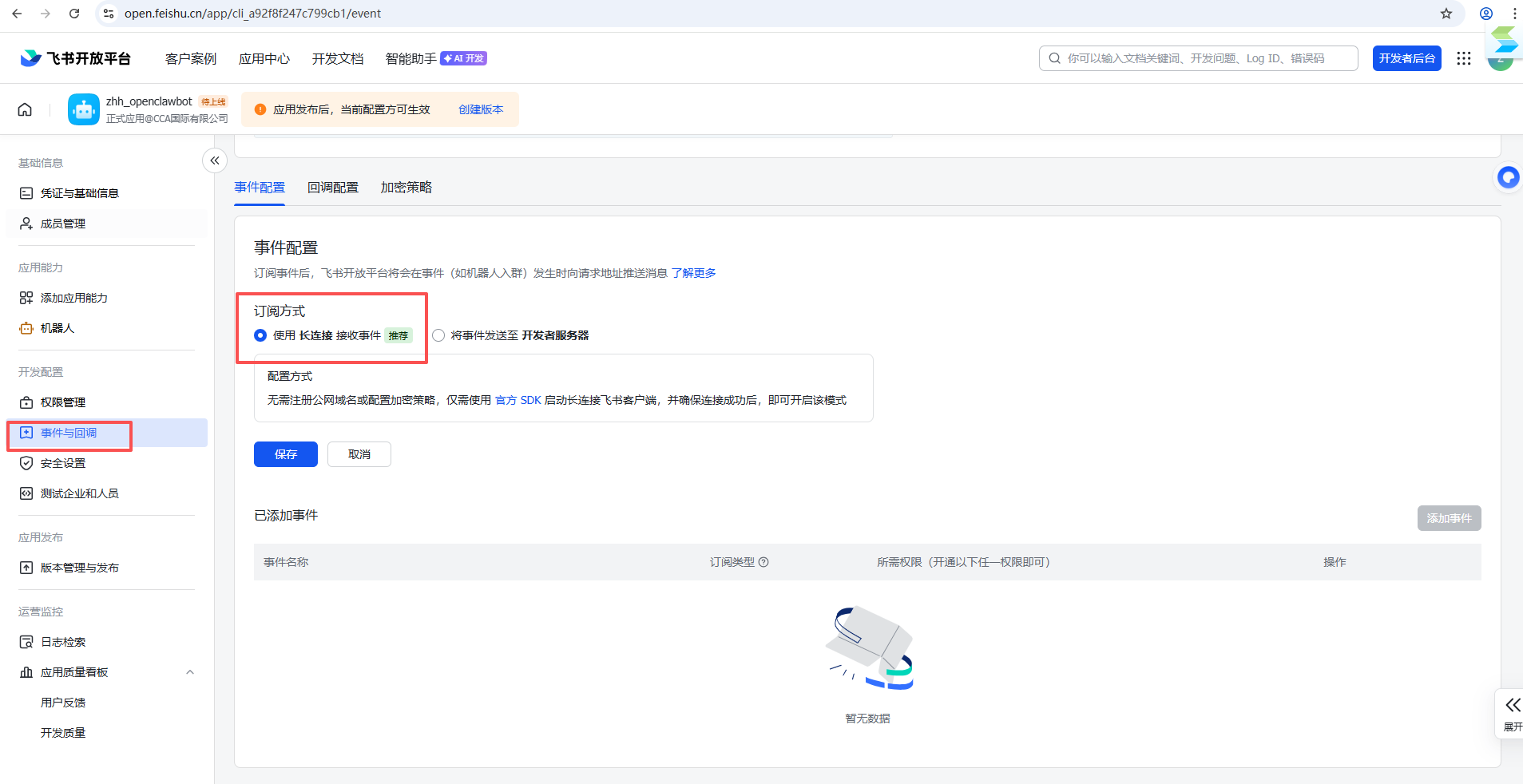Open 开发文档 in top navigation
This screenshot has height=784, width=1523.
click(x=338, y=58)
